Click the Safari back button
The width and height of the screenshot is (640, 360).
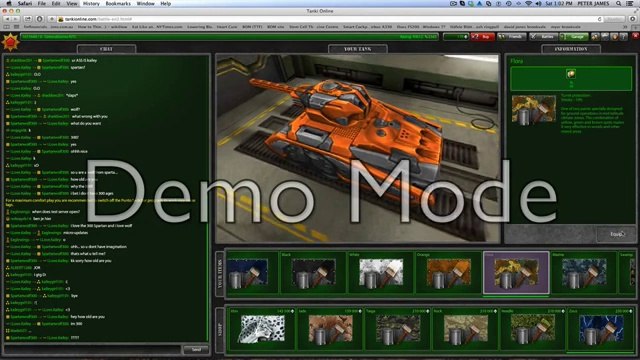click(x=7, y=19)
